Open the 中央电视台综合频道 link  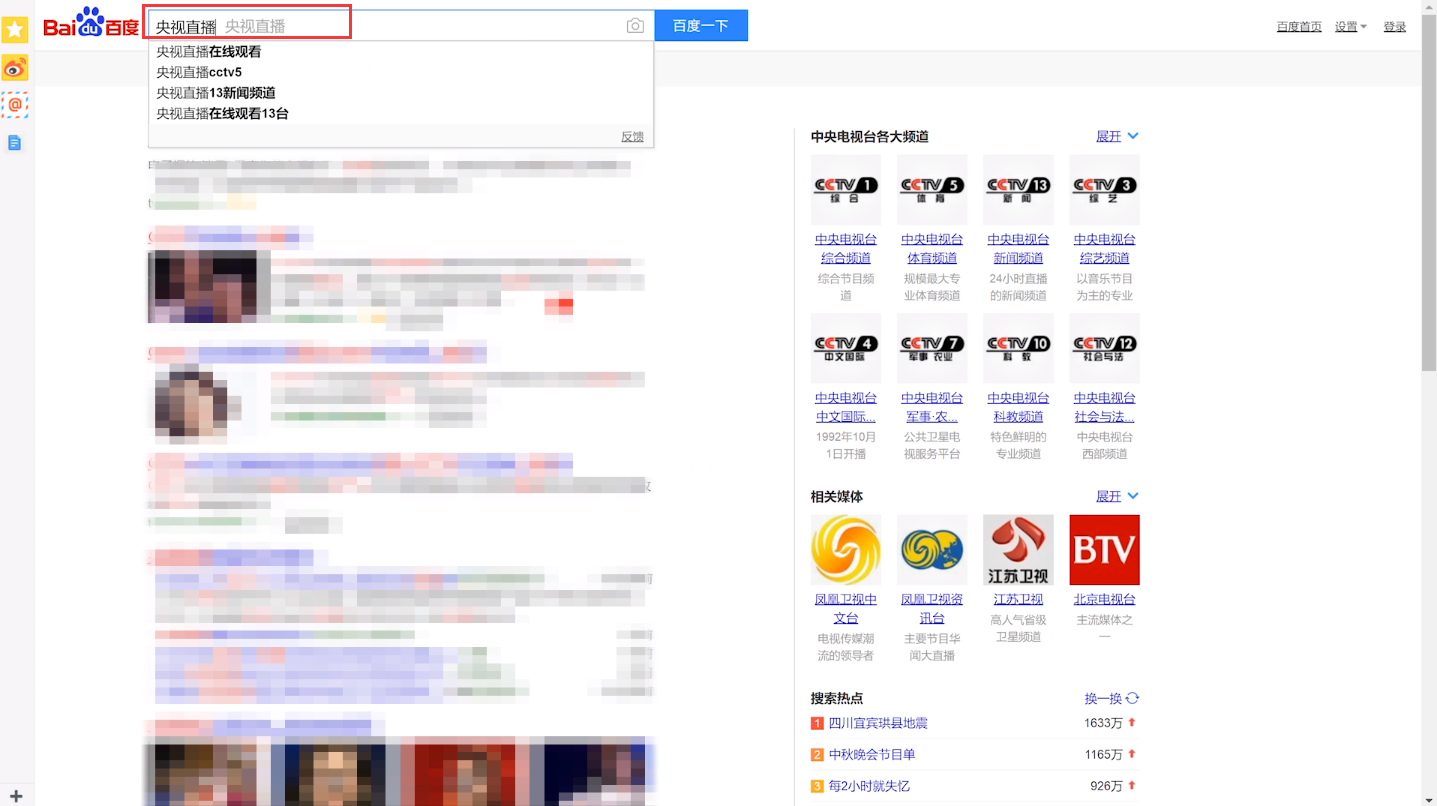(x=846, y=249)
